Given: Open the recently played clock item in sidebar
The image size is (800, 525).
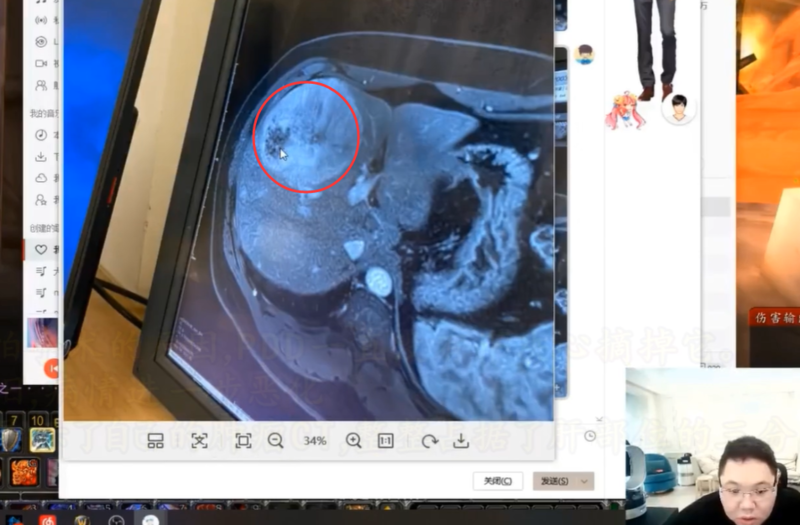Looking at the screenshot, I should (41, 135).
